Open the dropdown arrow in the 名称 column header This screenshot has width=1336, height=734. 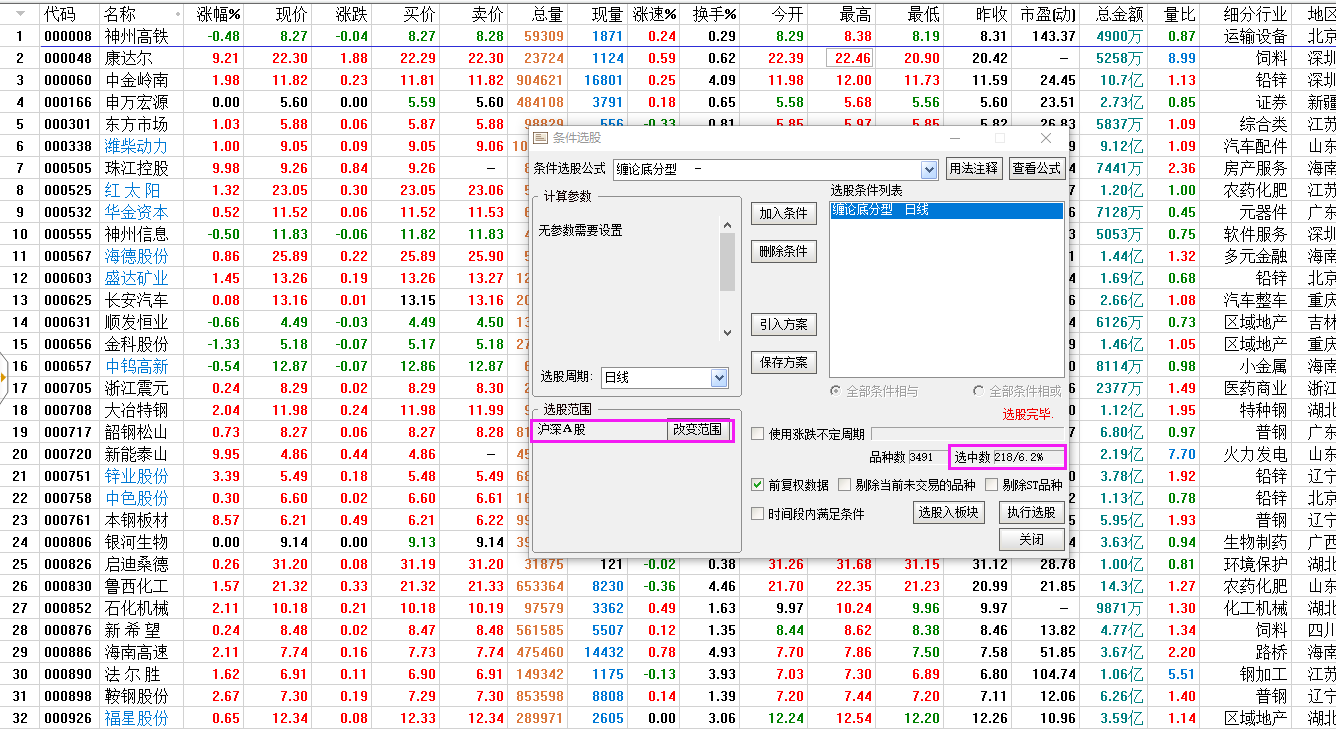(x=177, y=15)
